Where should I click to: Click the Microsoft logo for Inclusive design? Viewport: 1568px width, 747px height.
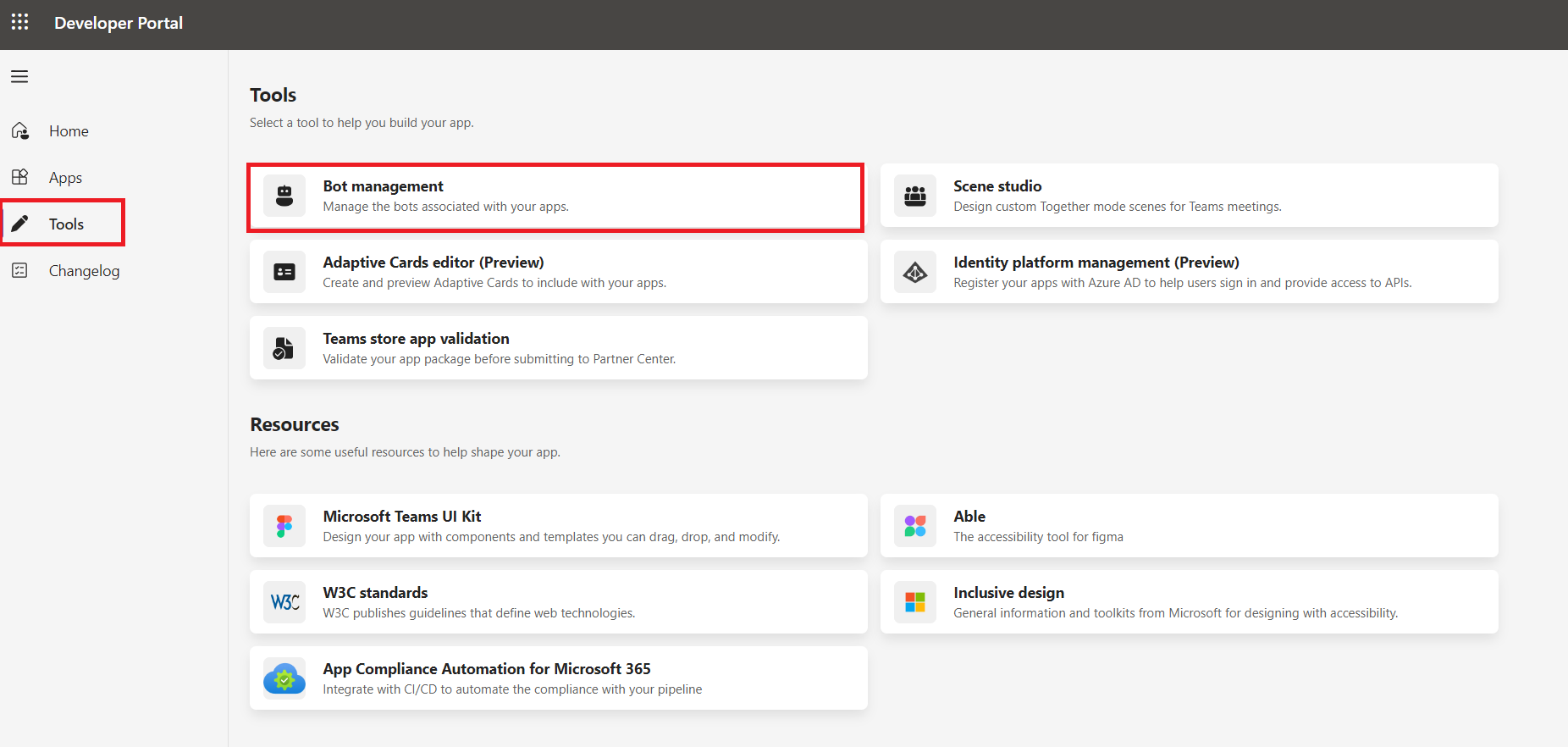915,602
